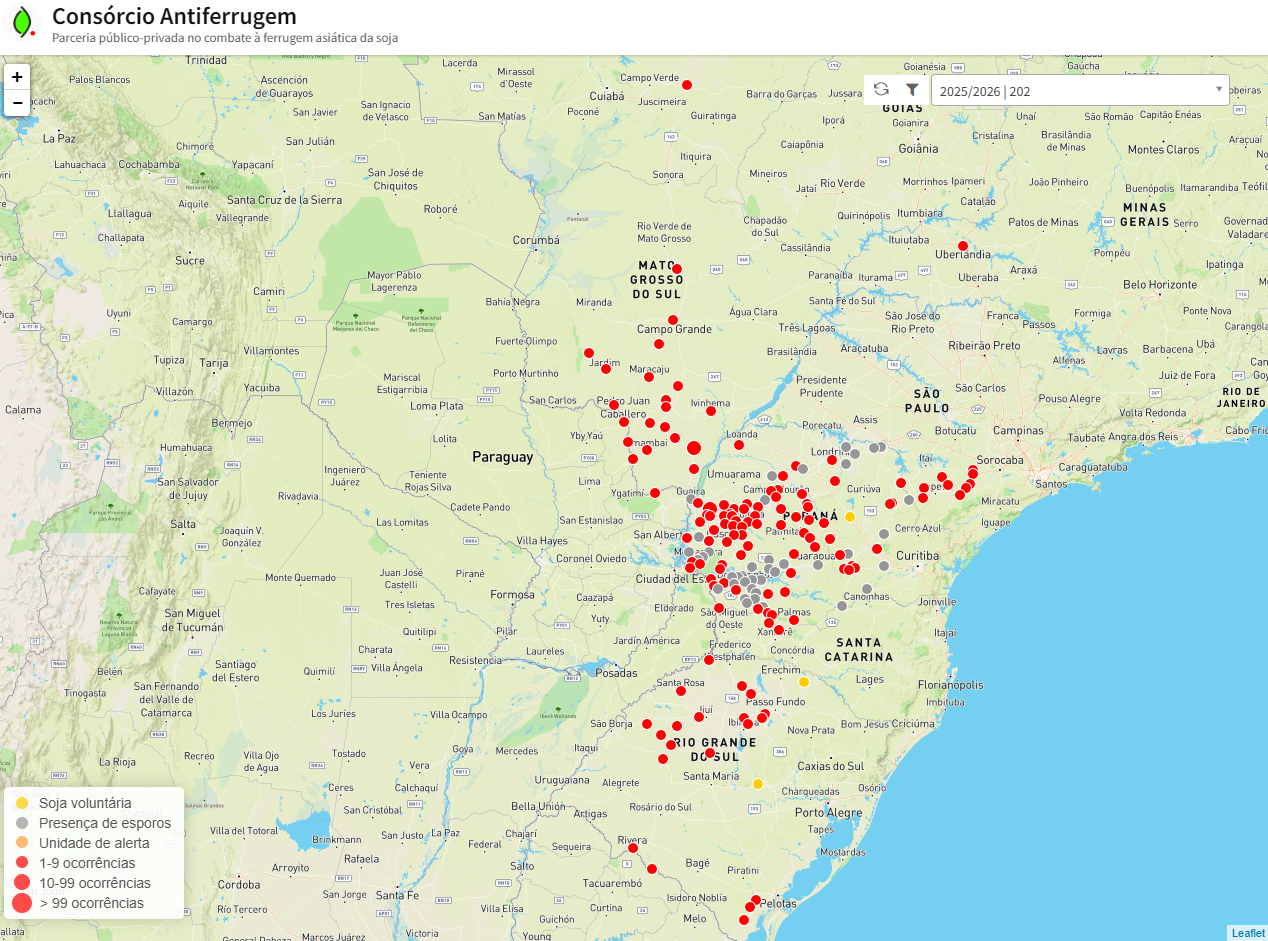Click the '> 99 ocorrências' legend entry
The width and height of the screenshot is (1268, 941).
click(x=91, y=903)
